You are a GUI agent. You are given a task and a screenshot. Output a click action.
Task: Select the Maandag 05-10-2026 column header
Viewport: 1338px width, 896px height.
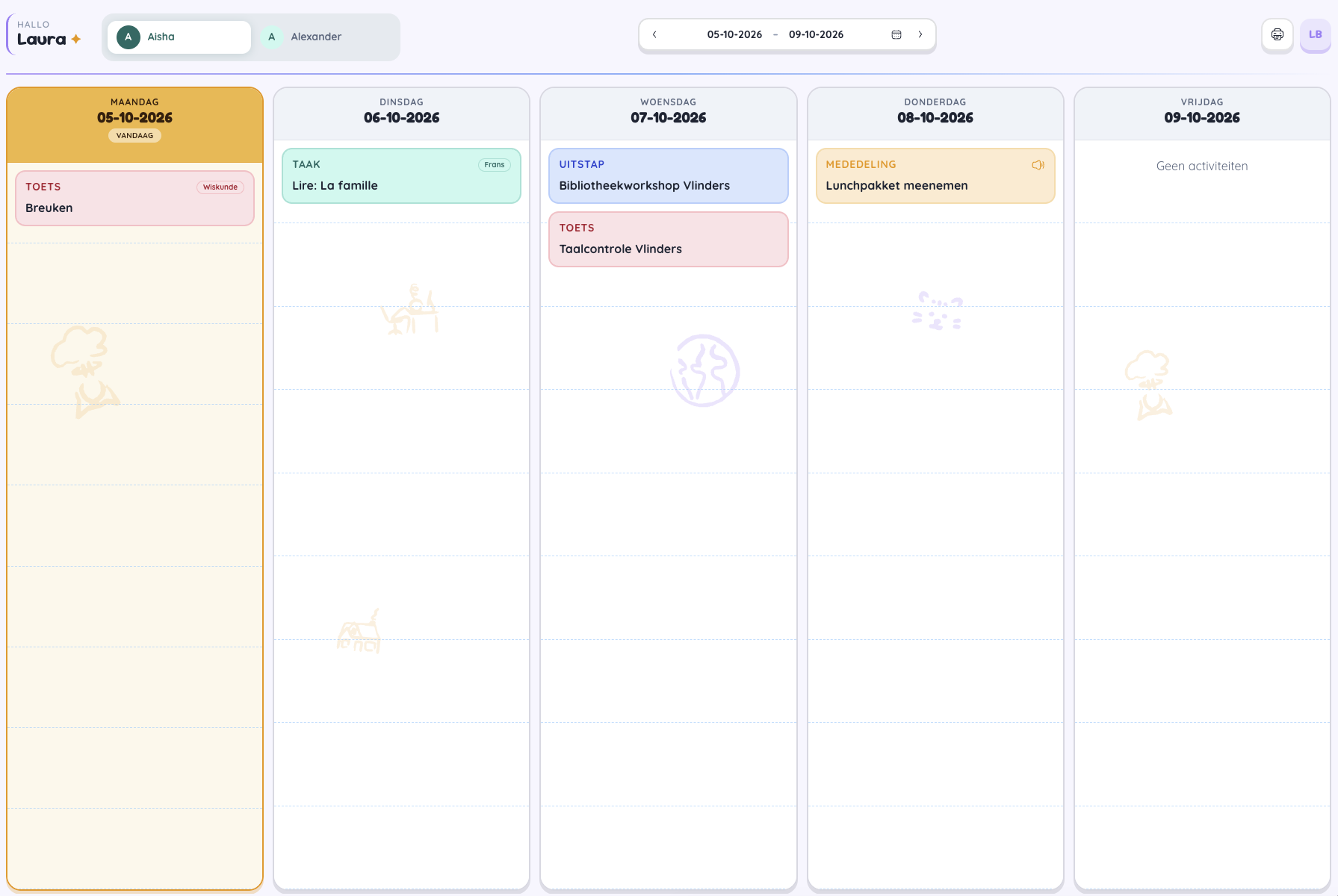point(134,125)
